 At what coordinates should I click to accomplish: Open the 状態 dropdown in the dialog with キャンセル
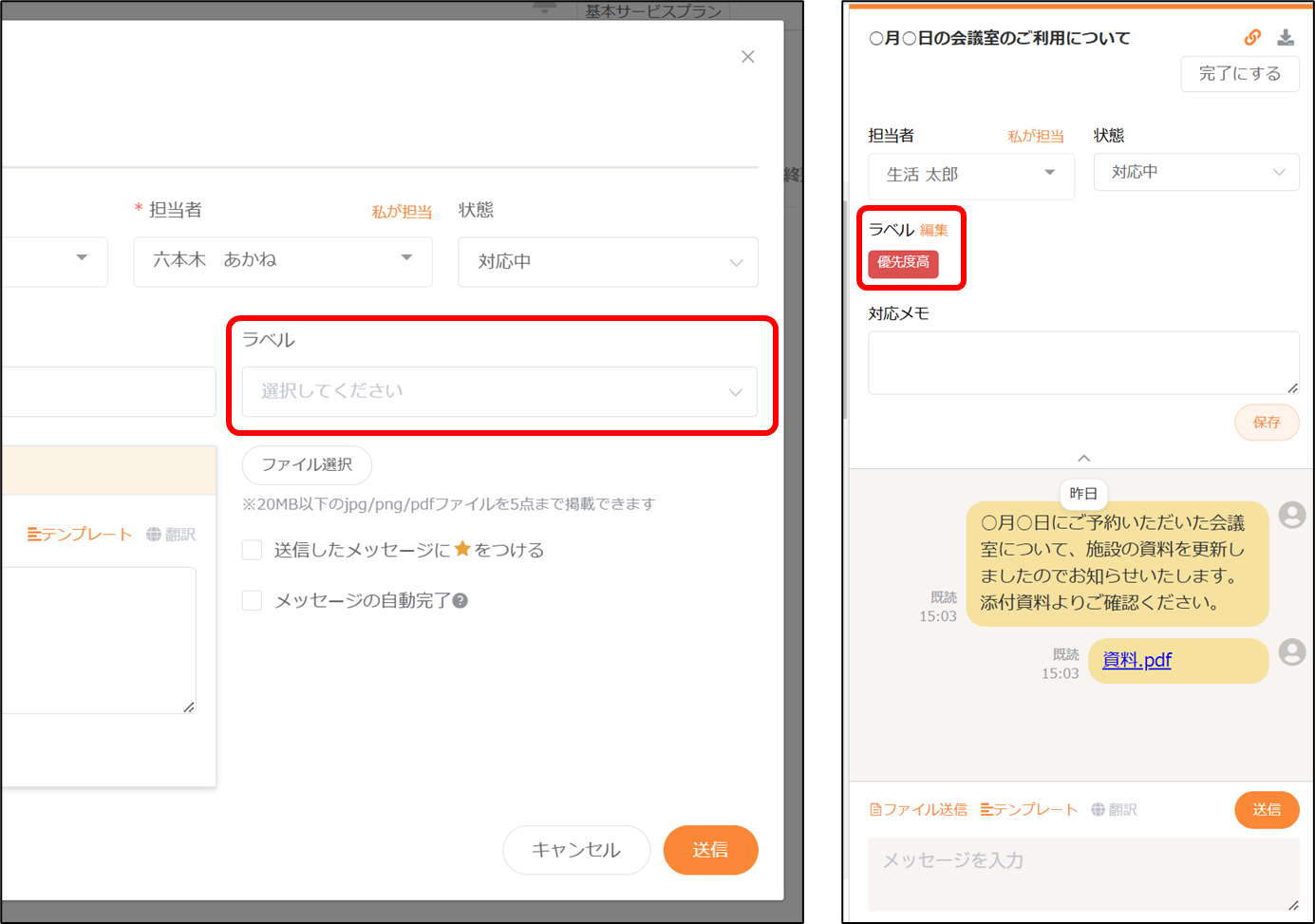point(608,261)
